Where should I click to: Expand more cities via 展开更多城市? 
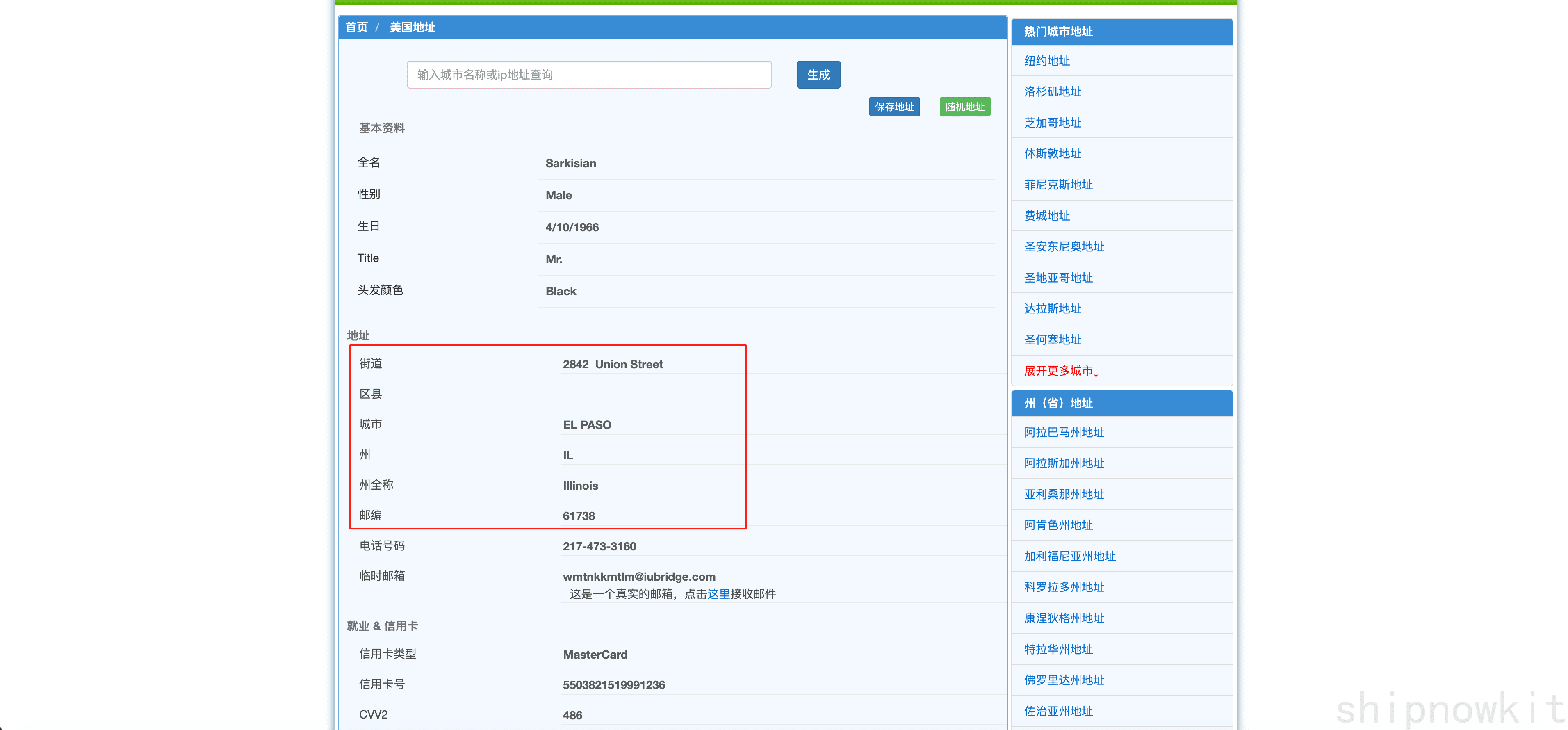(1060, 371)
